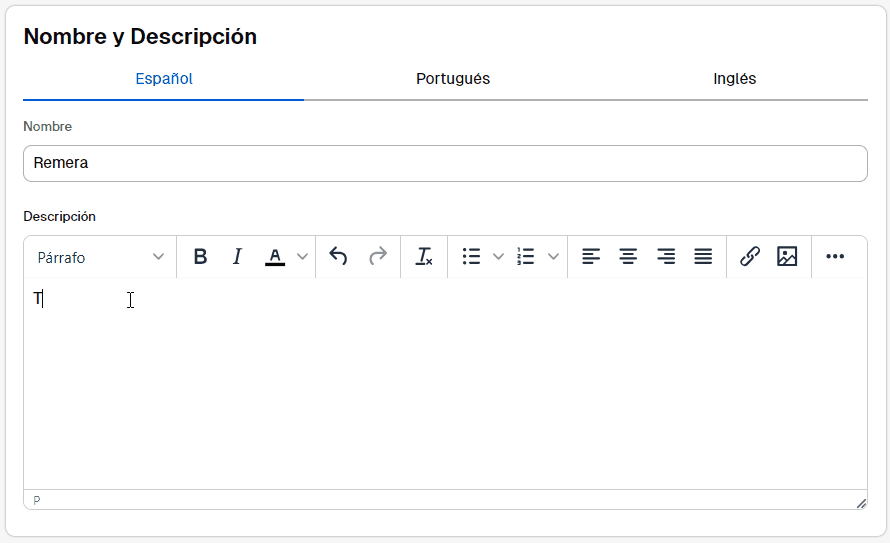This screenshot has width=890, height=543.
Task: Justify the description text
Action: [x=703, y=257]
